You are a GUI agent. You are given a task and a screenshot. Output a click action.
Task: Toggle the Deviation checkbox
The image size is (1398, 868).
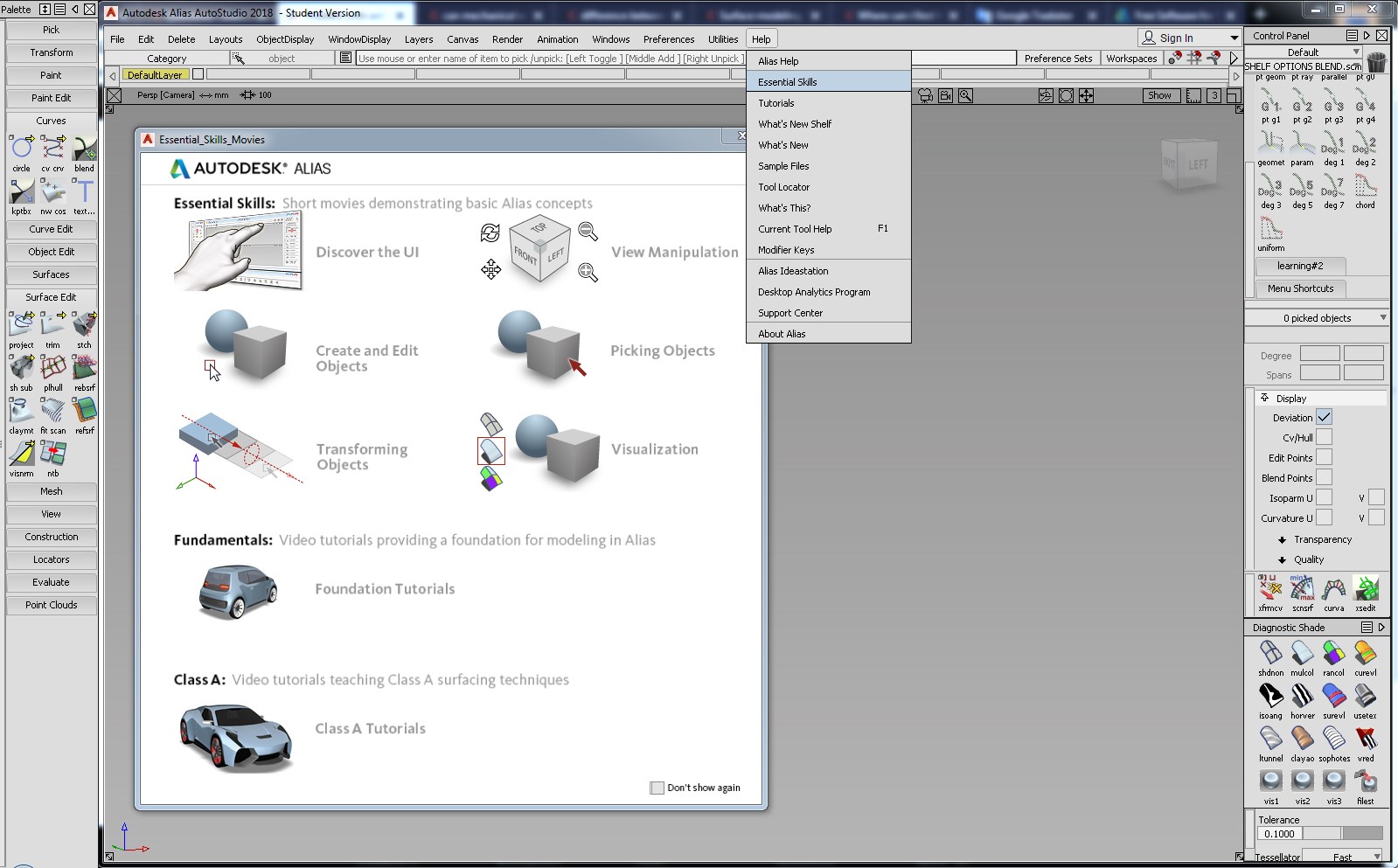tap(1324, 417)
